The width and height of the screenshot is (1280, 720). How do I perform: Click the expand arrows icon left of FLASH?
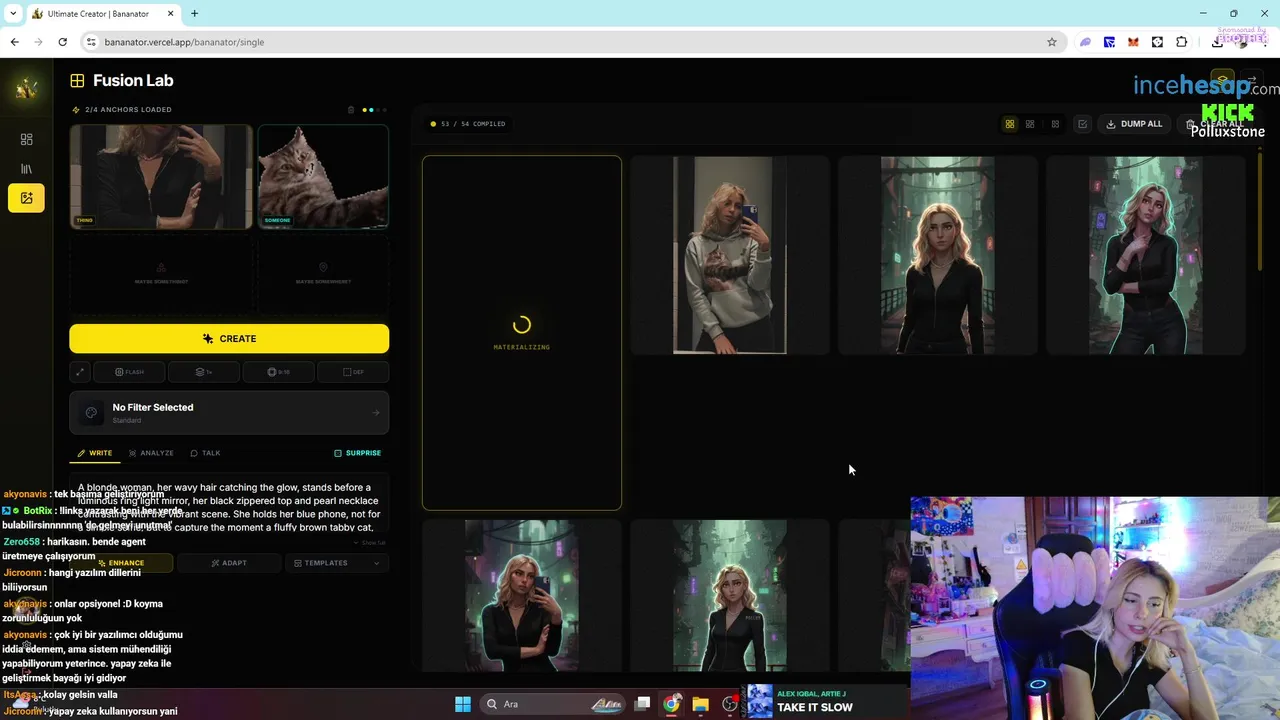click(x=80, y=372)
